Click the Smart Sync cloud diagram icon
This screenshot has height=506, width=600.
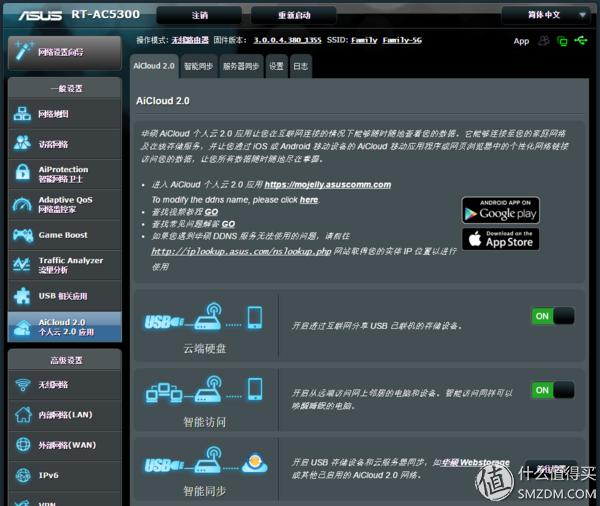coord(205,461)
